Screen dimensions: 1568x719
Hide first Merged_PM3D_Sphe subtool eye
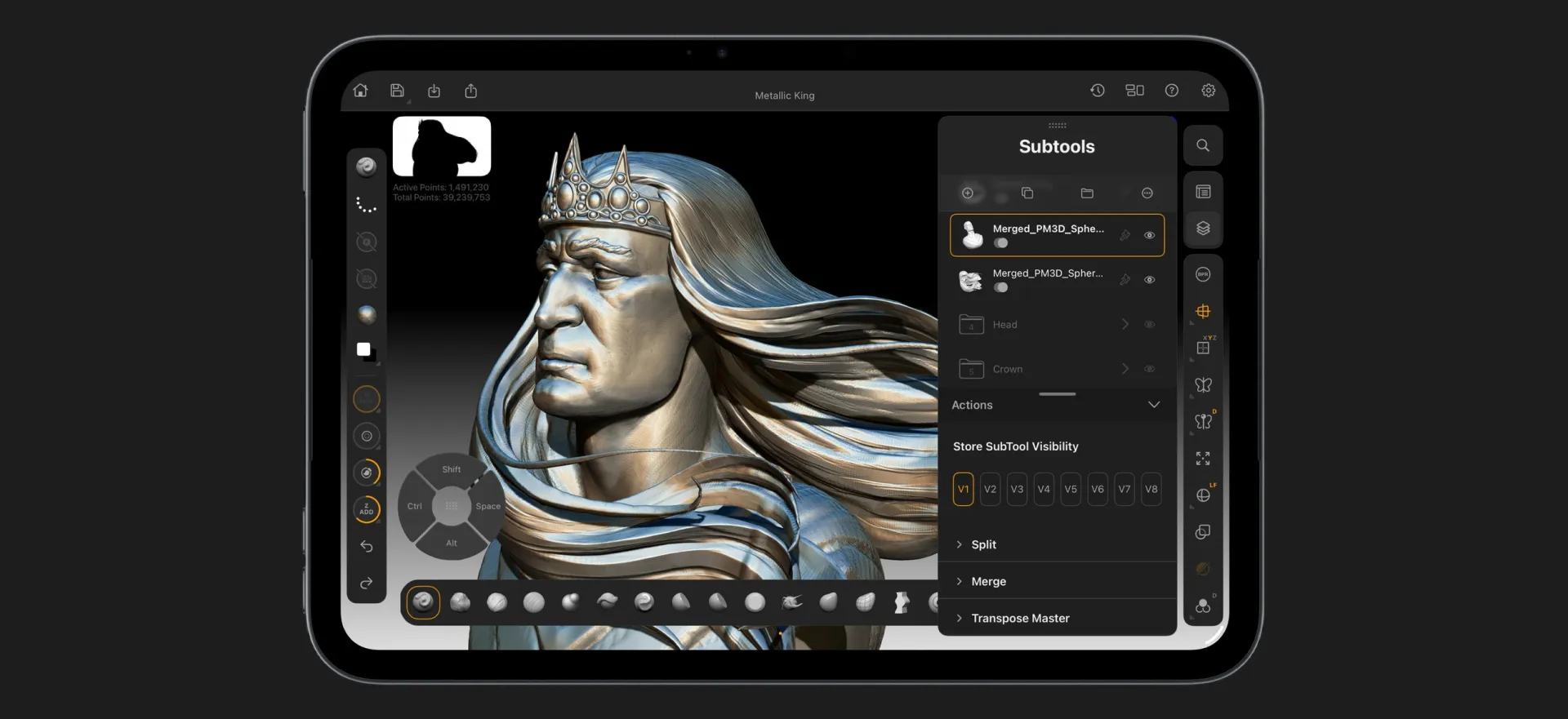click(x=1149, y=235)
